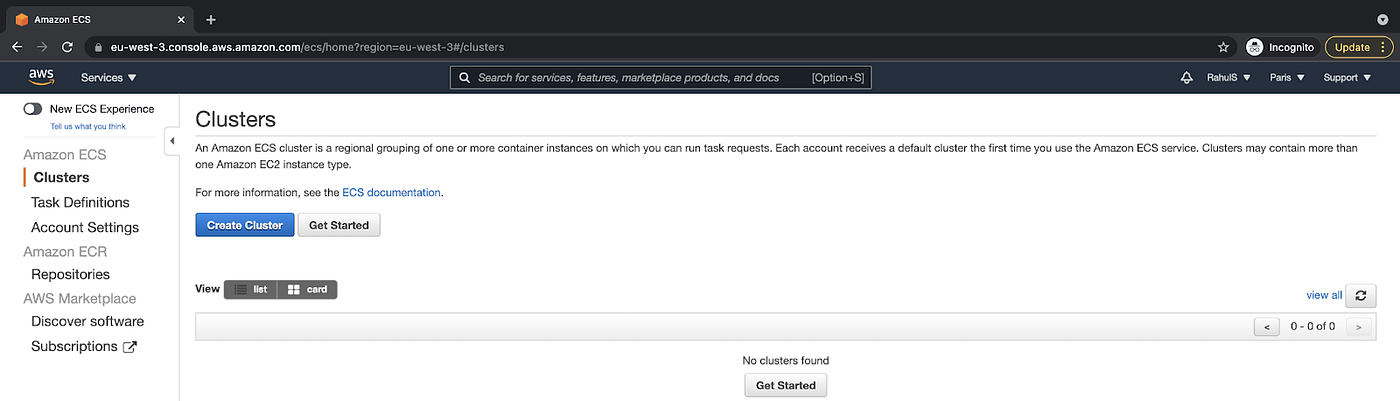Open the ECS documentation link
1400x401 pixels.
(391, 192)
